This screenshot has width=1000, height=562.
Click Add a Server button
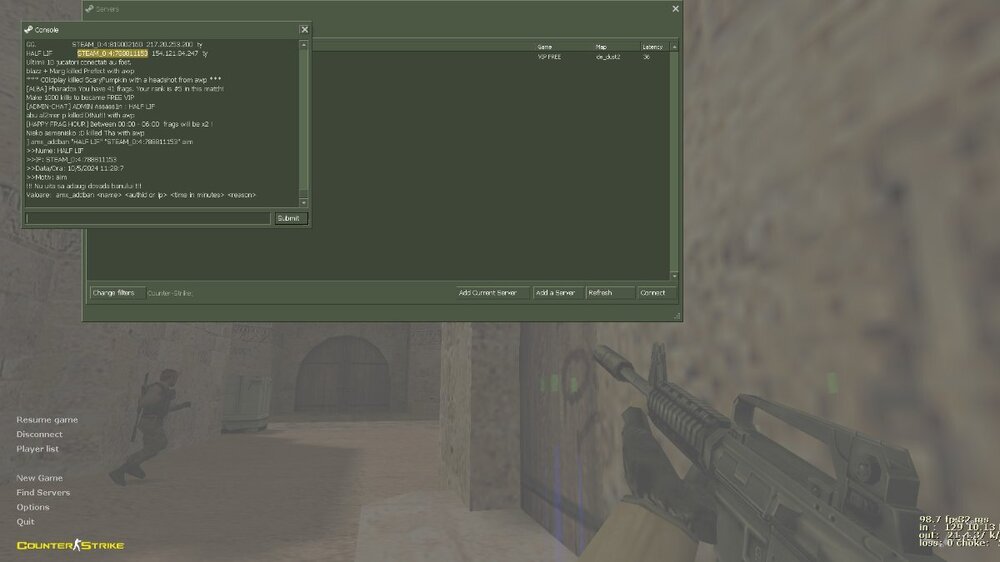(x=556, y=293)
